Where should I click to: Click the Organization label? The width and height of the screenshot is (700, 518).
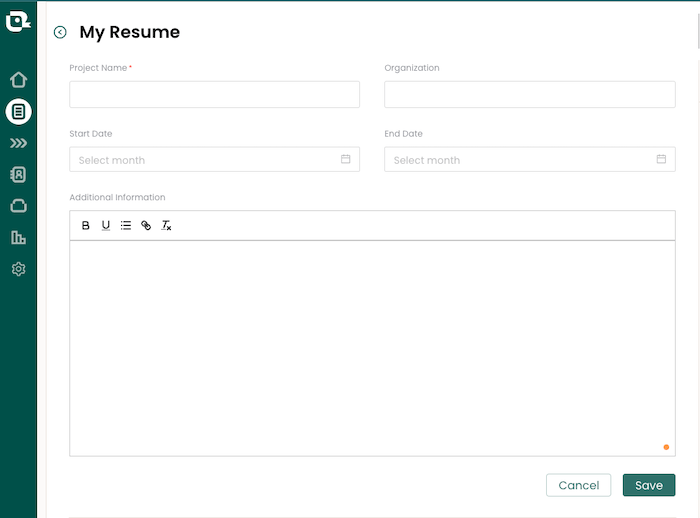click(x=412, y=68)
